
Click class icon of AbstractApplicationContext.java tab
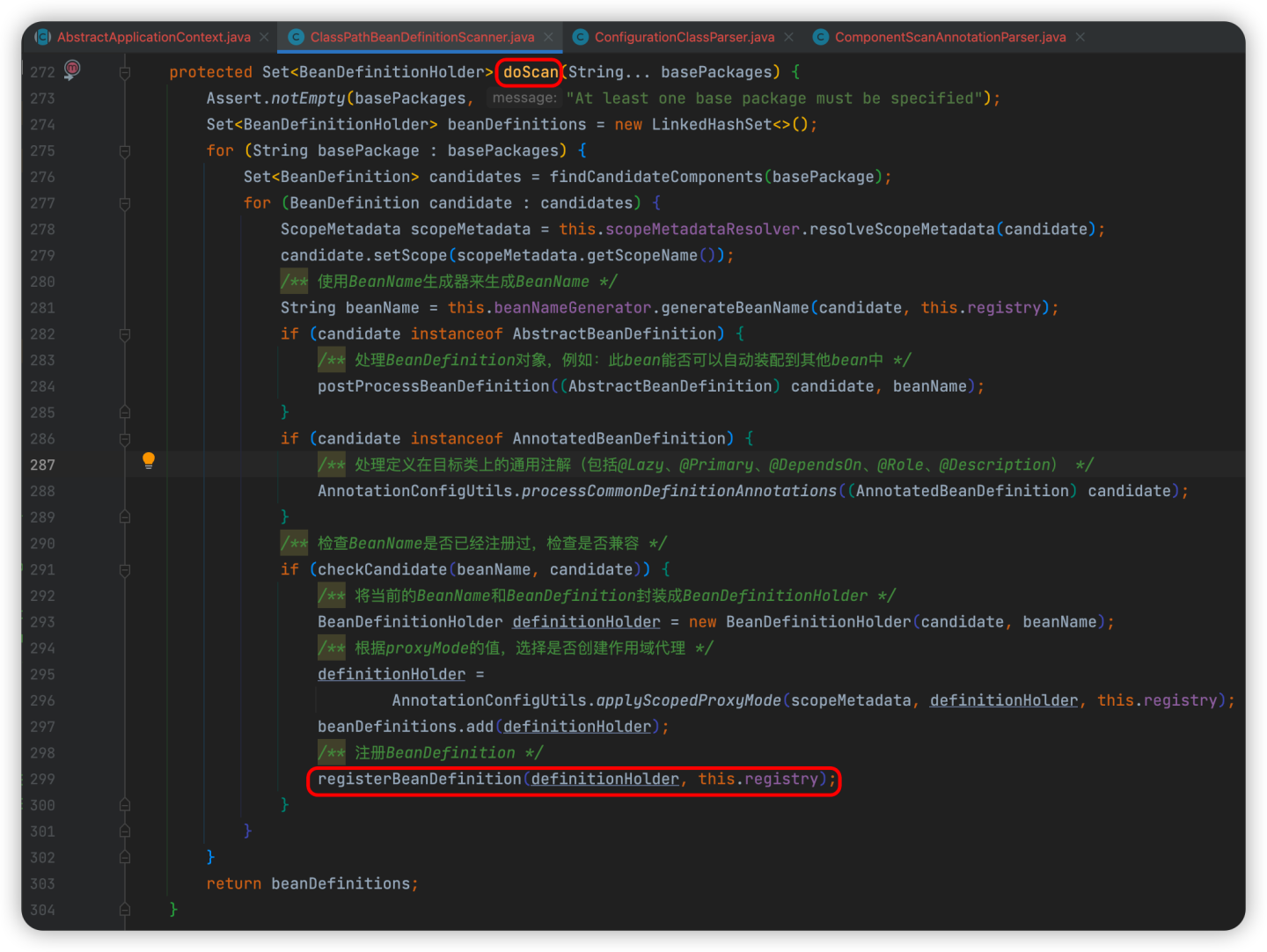click(x=42, y=37)
